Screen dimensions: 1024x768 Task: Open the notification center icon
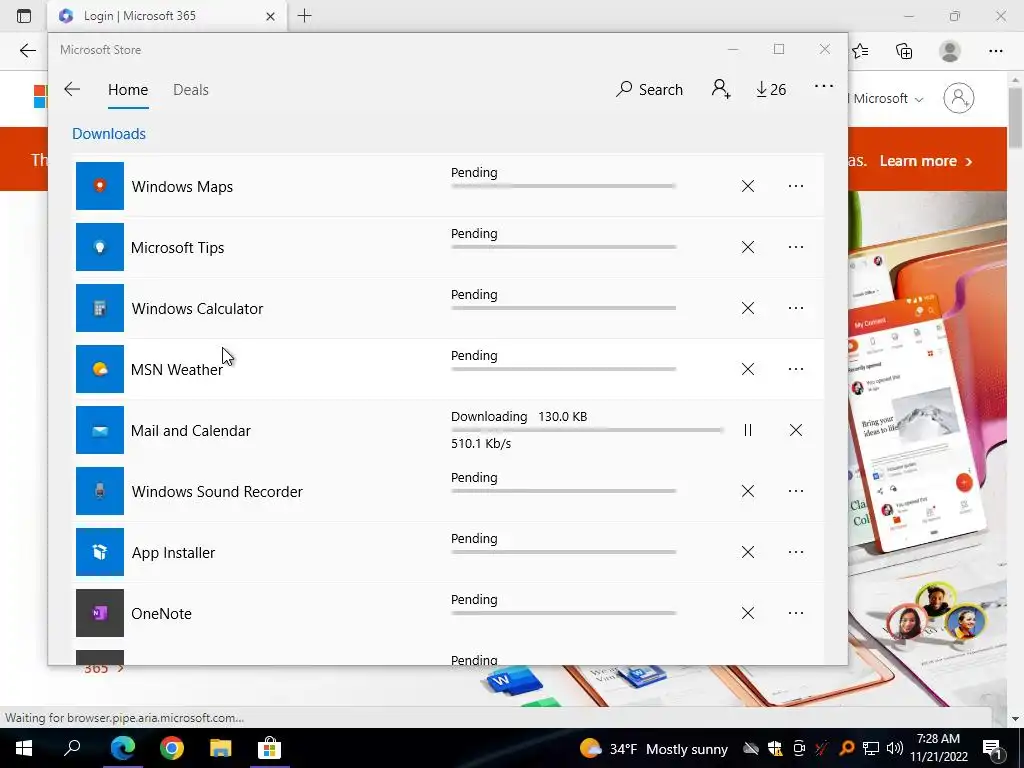coord(993,749)
